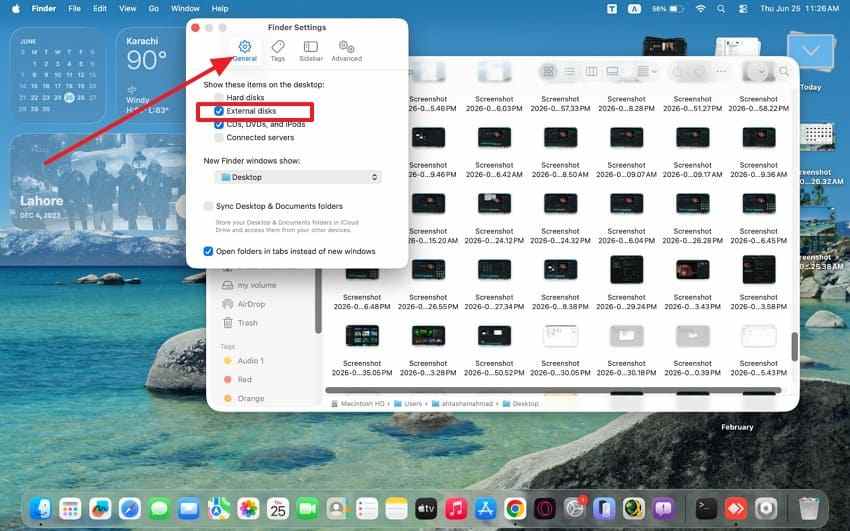Open the Window menu

185,9
